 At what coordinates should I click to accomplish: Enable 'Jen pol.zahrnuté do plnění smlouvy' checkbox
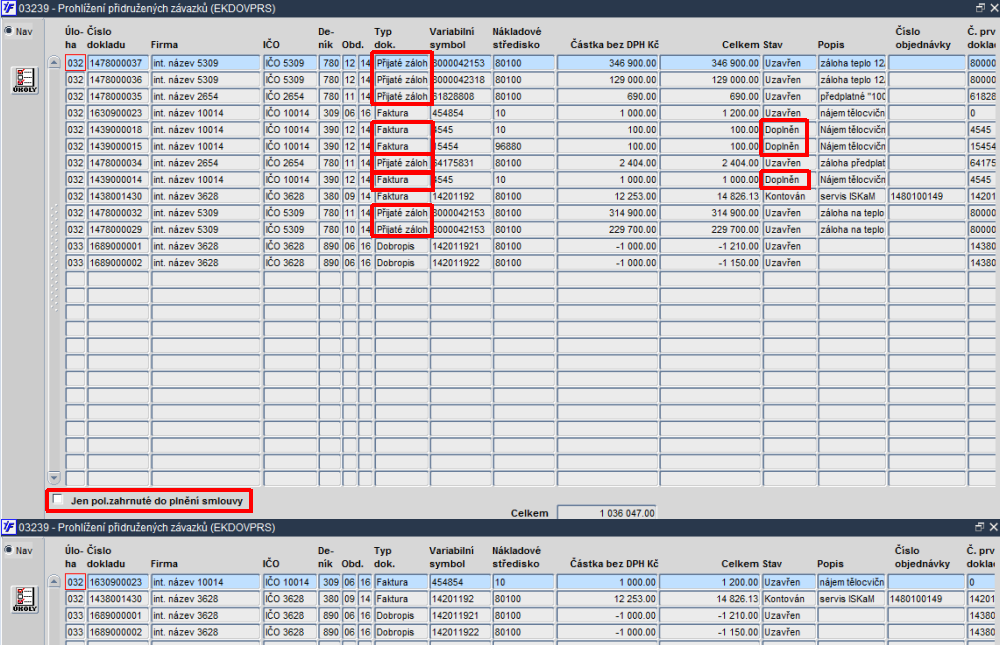(x=58, y=500)
